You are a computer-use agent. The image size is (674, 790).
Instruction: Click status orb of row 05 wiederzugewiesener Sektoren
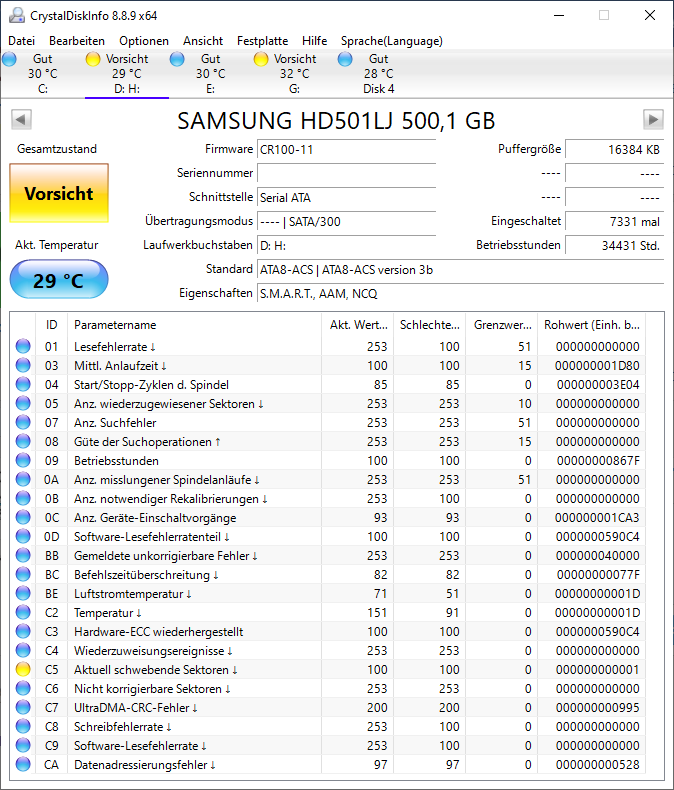23,403
